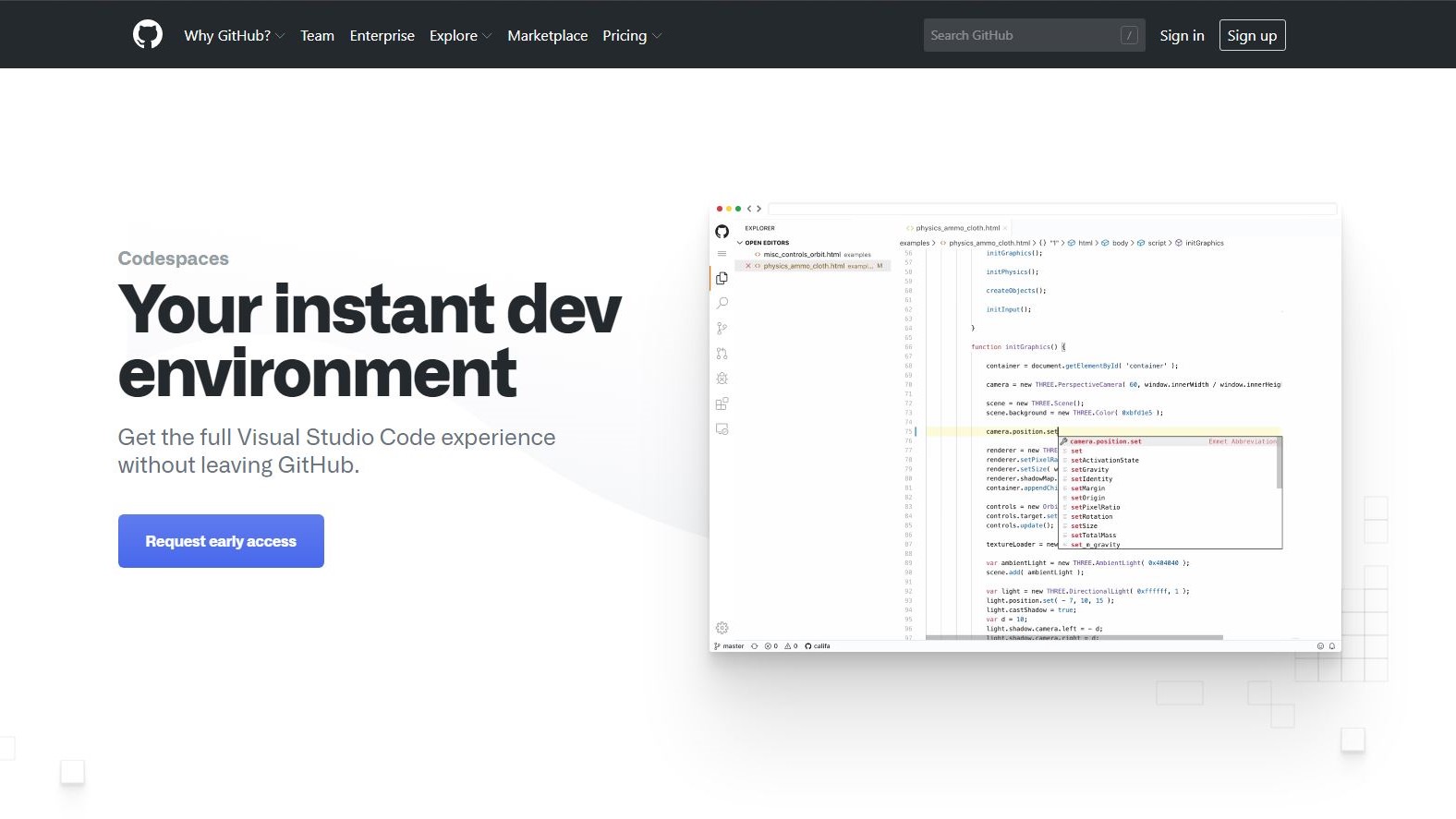The width and height of the screenshot is (1456, 819).
Task: Expand the Why GitHub? dropdown
Action: (234, 35)
